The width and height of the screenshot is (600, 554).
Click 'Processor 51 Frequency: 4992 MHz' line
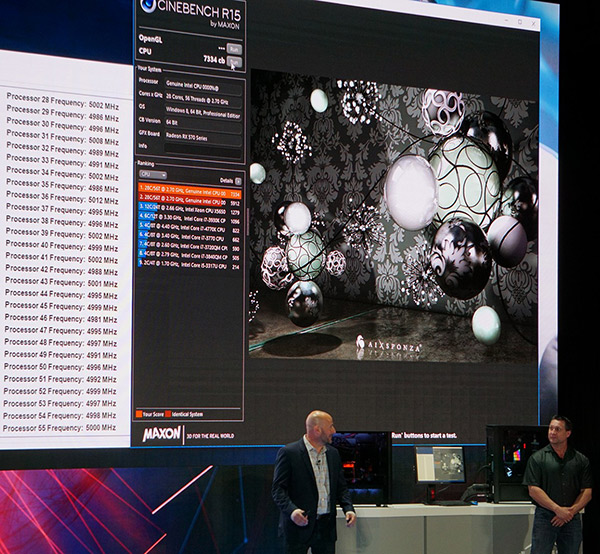click(x=60, y=378)
